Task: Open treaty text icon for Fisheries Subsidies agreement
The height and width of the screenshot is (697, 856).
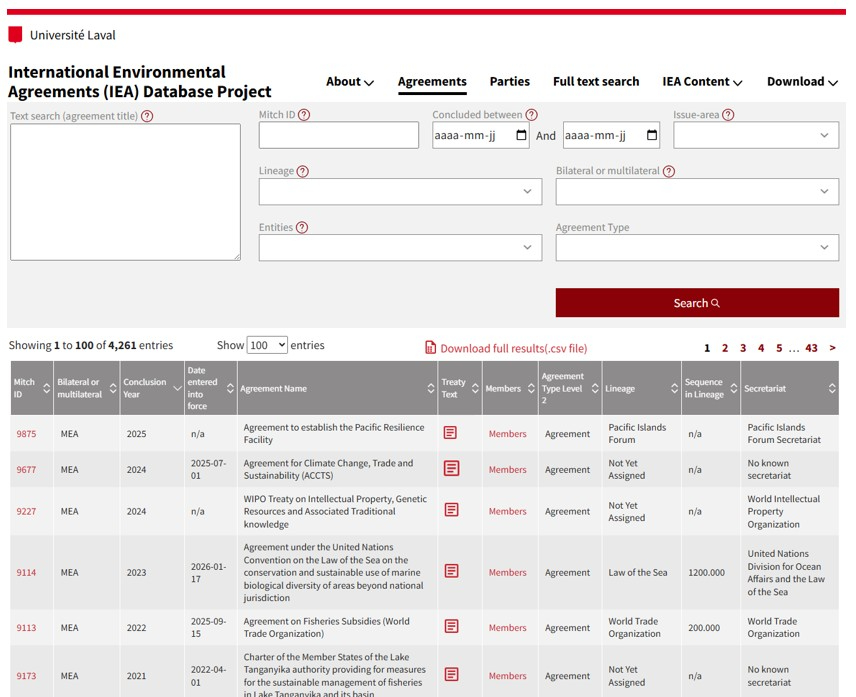Action: point(451,627)
